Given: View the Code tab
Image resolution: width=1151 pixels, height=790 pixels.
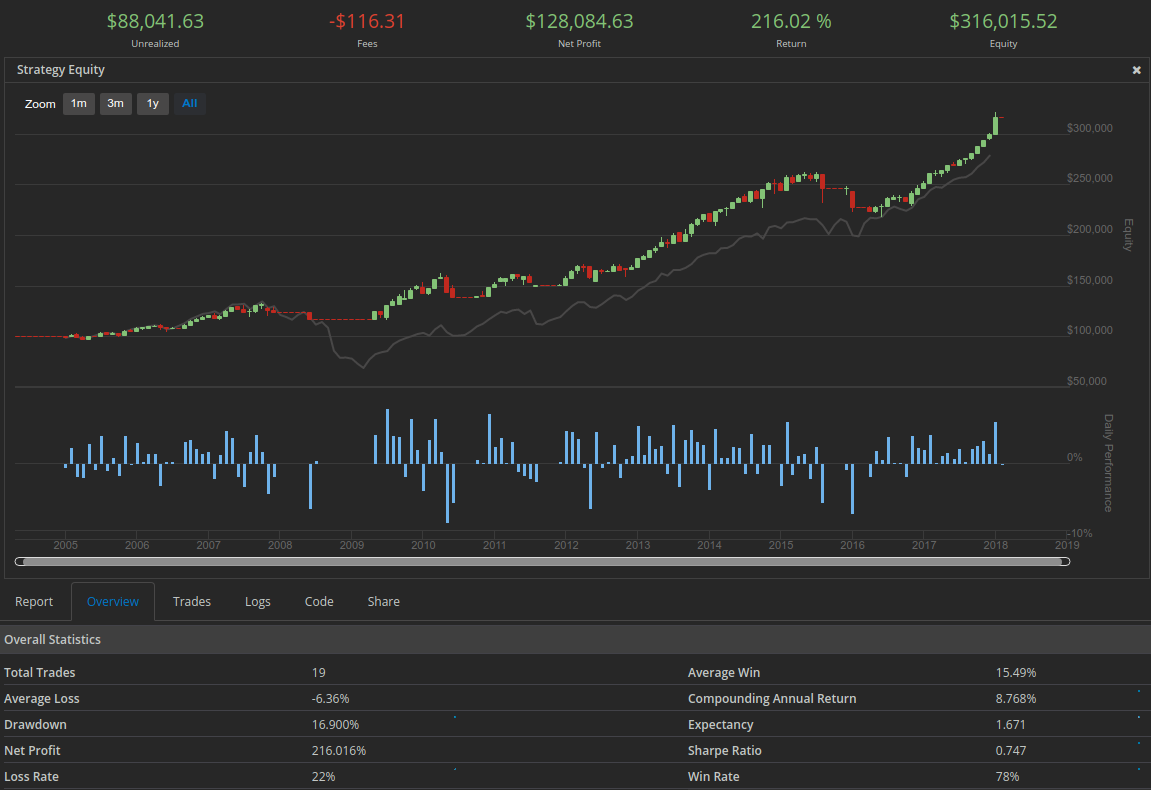Looking at the screenshot, I should click(319, 602).
